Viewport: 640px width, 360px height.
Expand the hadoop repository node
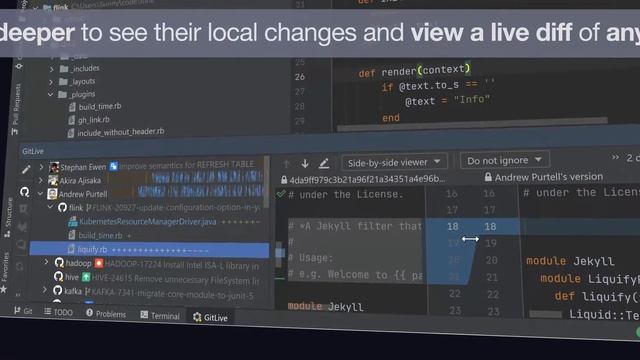[x=47, y=262]
